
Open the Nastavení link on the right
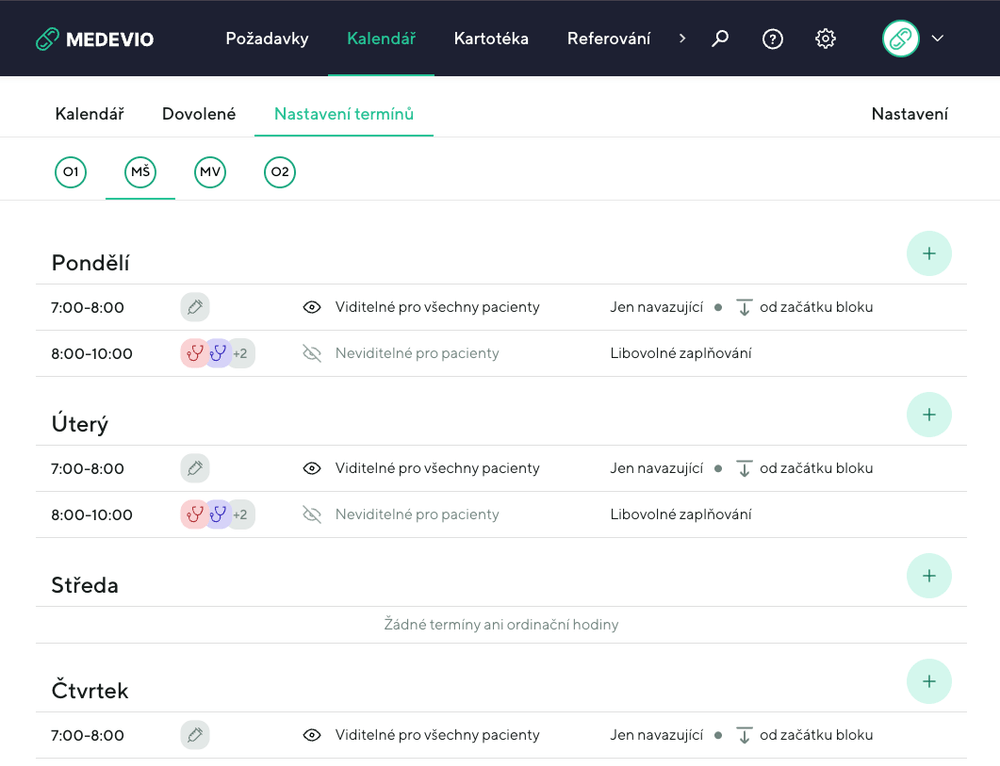pos(909,114)
